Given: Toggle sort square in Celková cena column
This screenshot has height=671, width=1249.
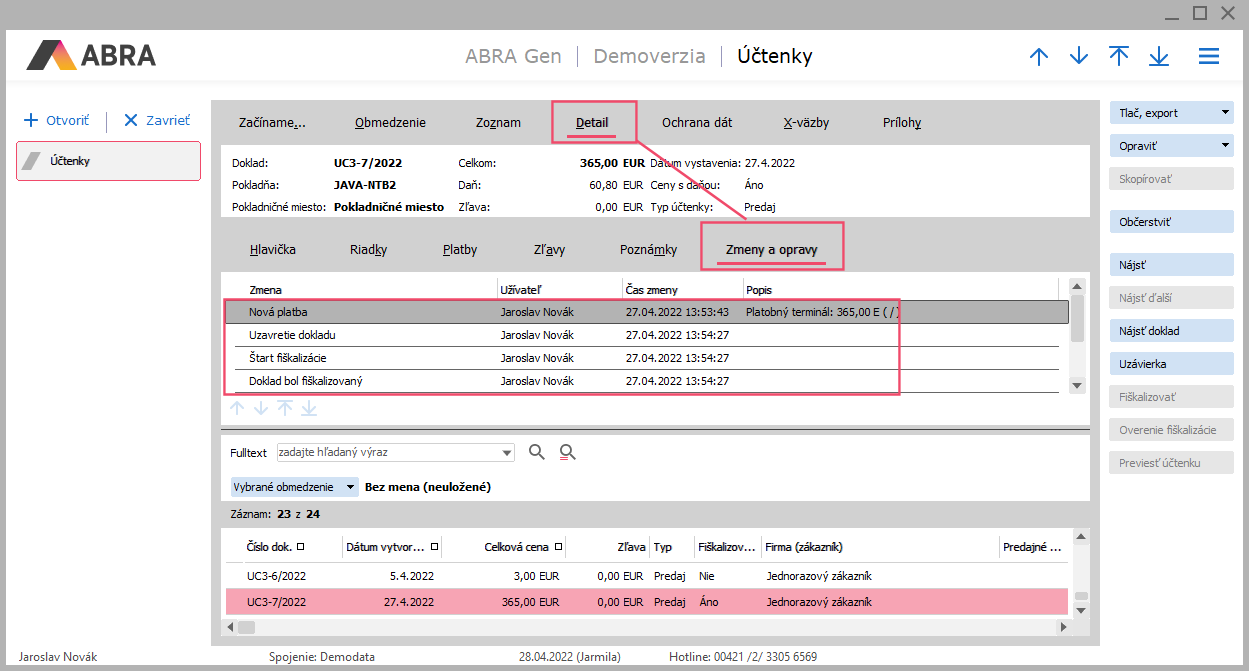Looking at the screenshot, I should [x=558, y=547].
